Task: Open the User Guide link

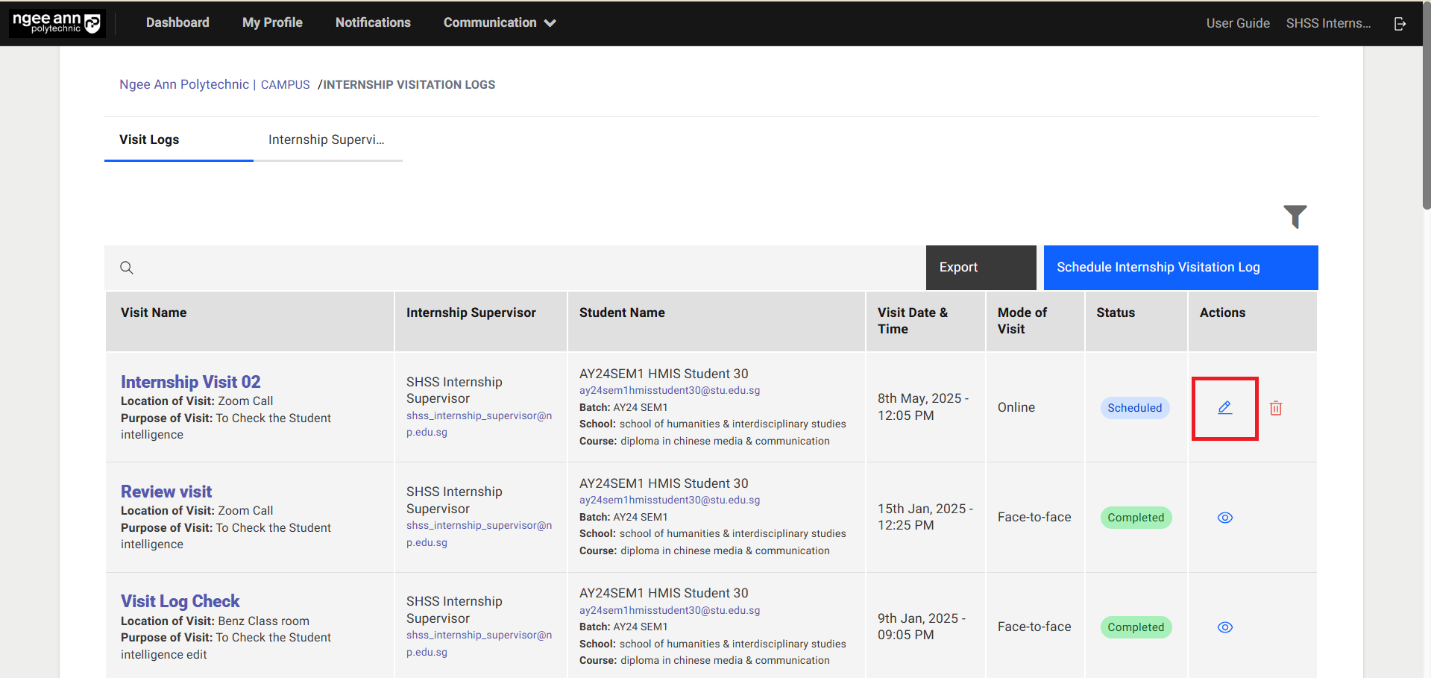Action: coord(1237,23)
